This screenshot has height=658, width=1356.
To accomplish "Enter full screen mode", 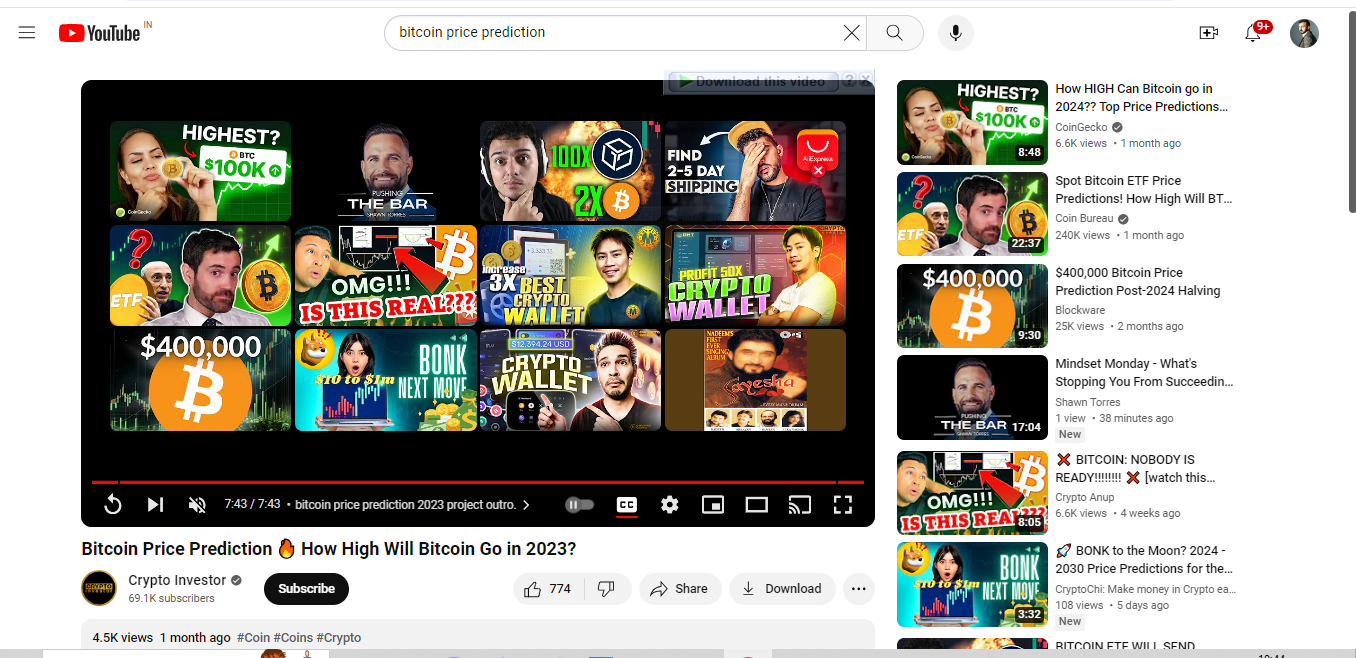I will [843, 505].
